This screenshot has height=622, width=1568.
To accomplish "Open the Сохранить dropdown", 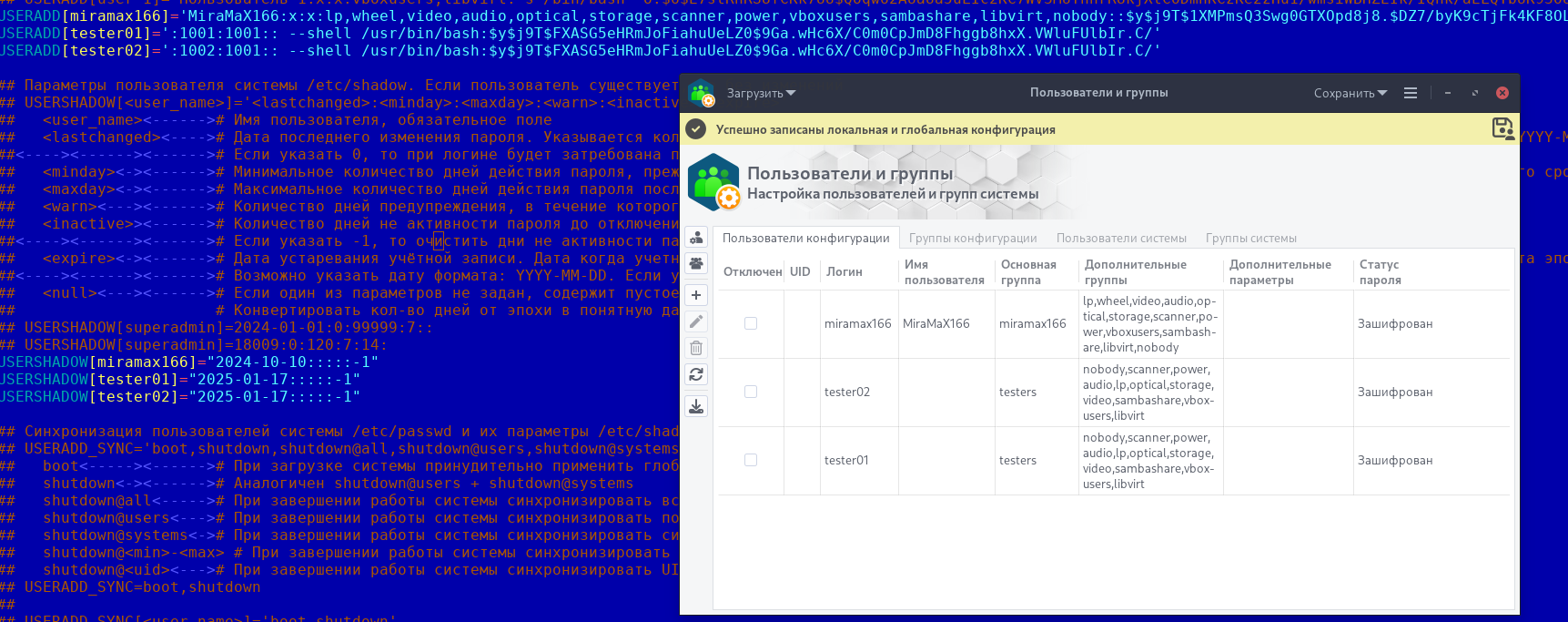I will click(1351, 93).
